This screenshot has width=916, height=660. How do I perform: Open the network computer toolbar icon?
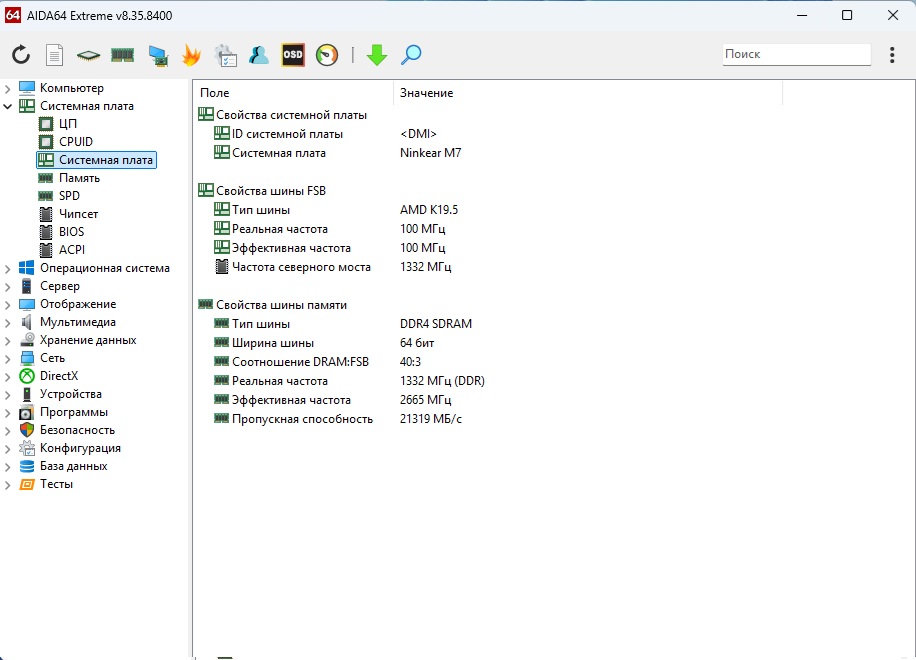pos(158,55)
